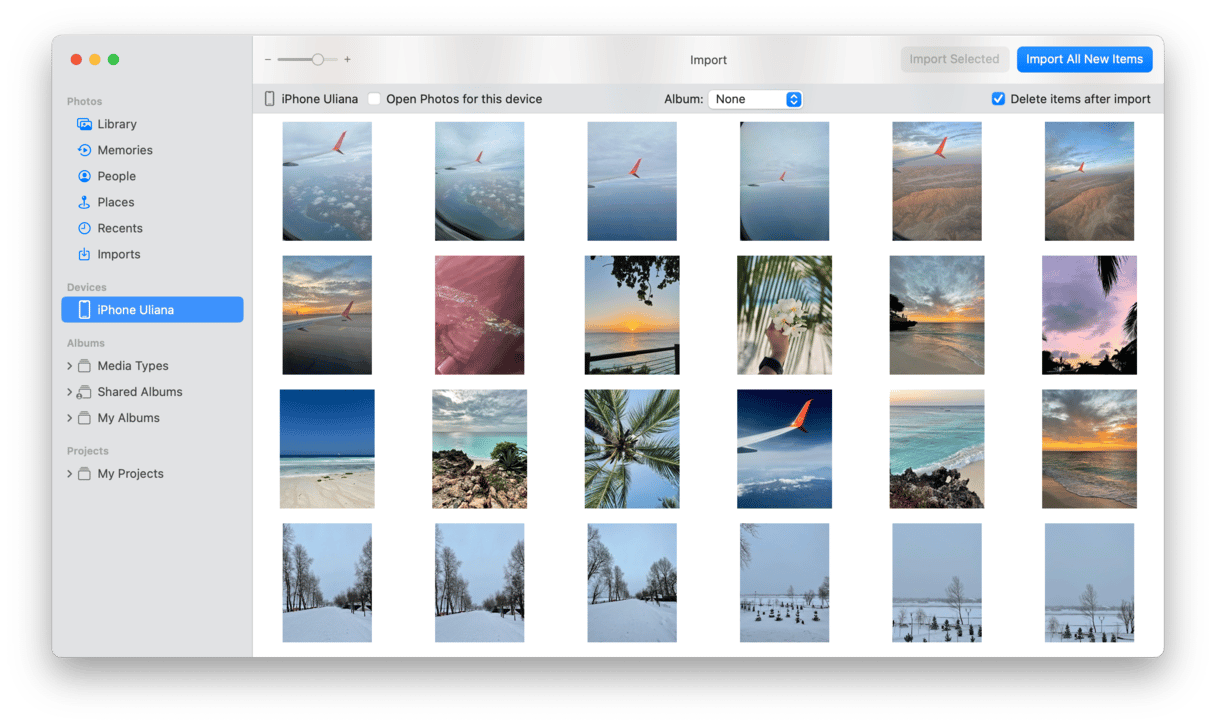Click the Memories icon

85,150
